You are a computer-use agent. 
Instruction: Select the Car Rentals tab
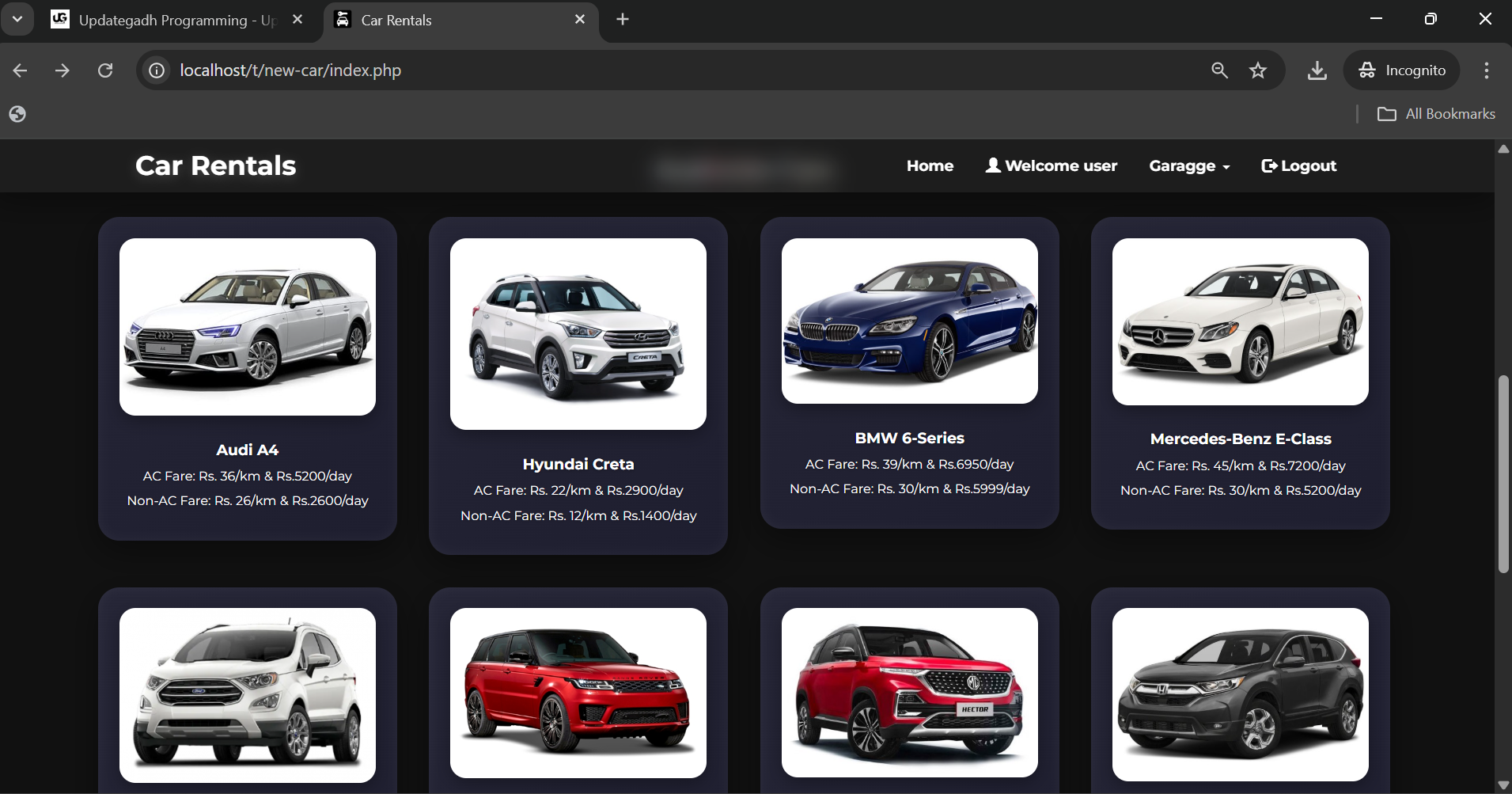pyautogui.click(x=460, y=20)
